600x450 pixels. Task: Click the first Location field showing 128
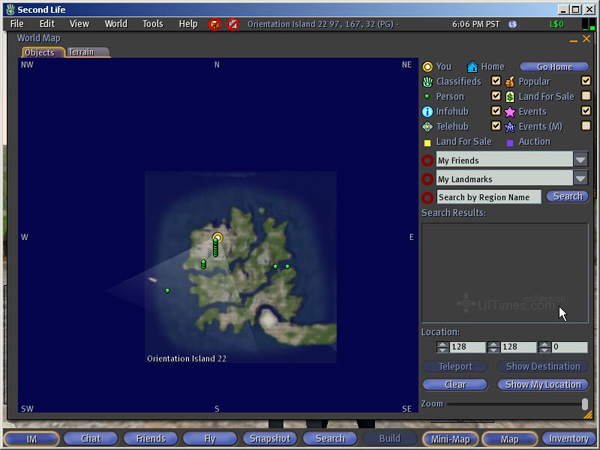tap(467, 347)
